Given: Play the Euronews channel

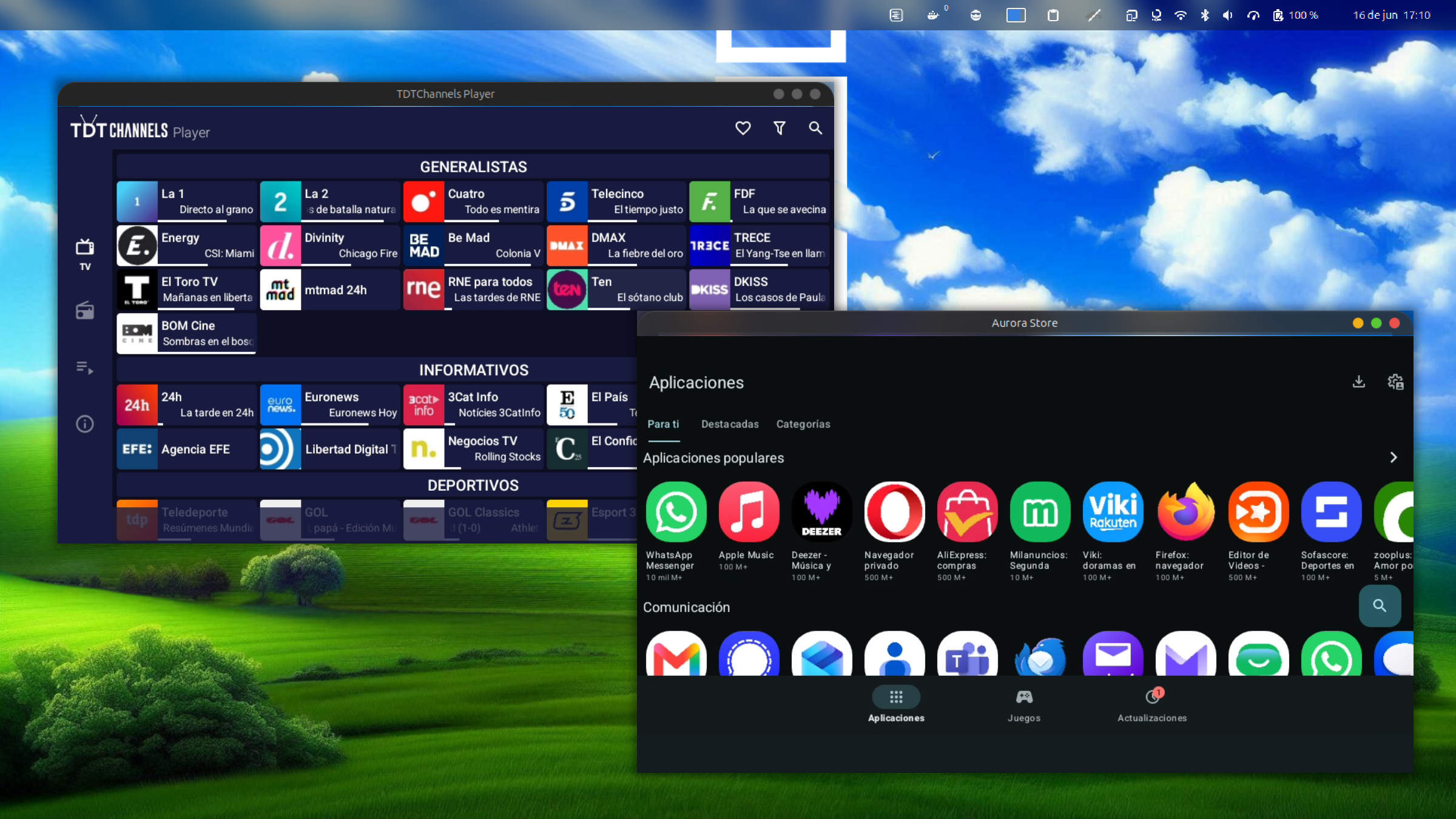Looking at the screenshot, I should [x=330, y=405].
